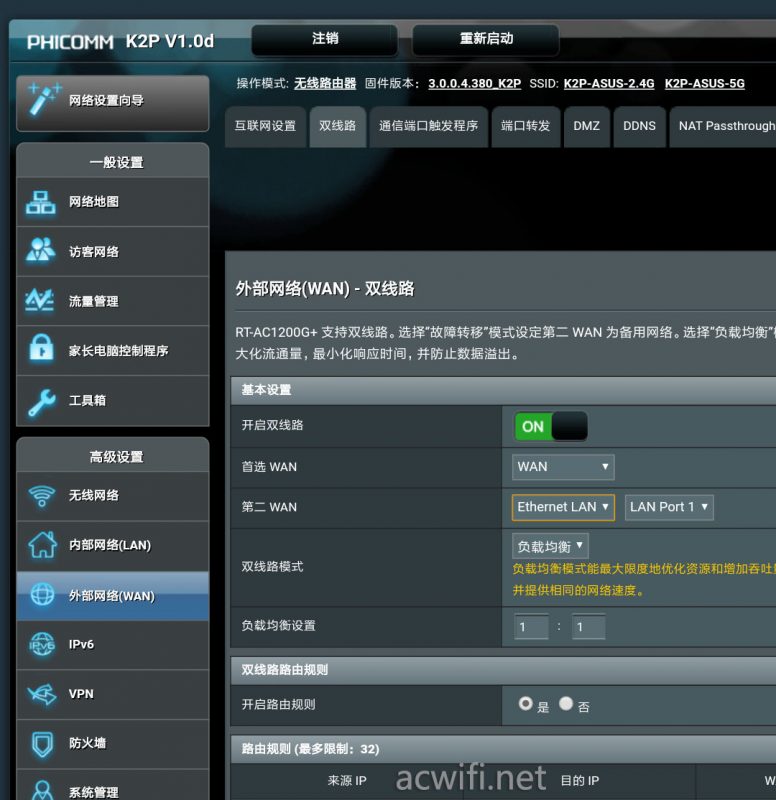Click the Firewall shield icon (防火墙)
Screen dimensions: 776x800
(42, 744)
